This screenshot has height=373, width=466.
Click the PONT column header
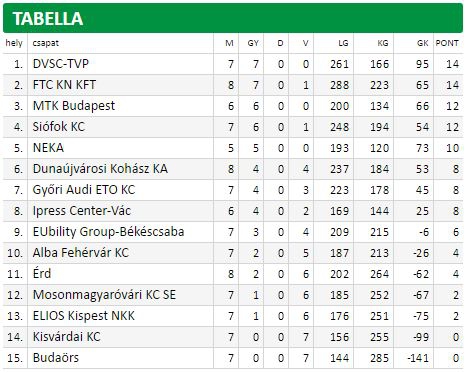coord(447,43)
